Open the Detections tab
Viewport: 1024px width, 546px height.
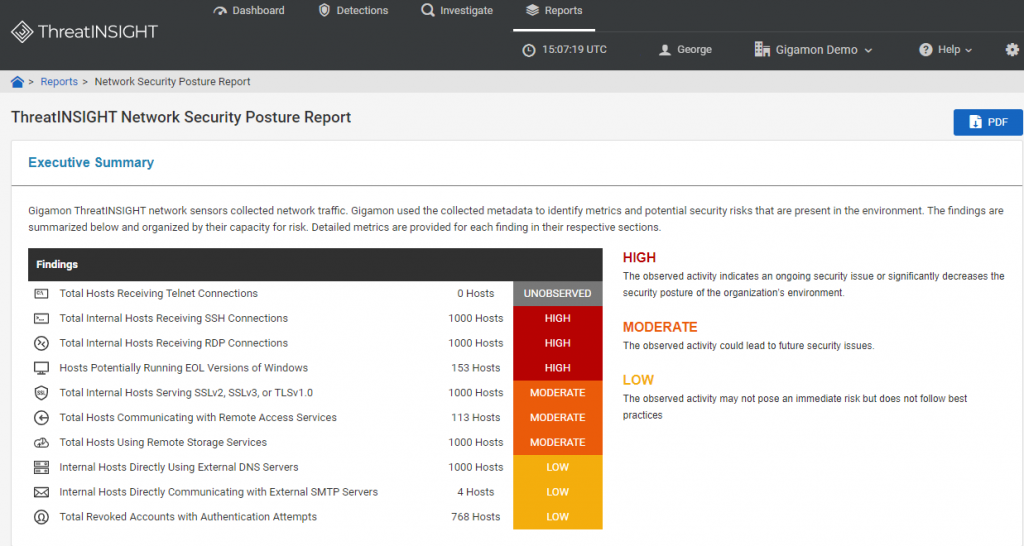[353, 10]
